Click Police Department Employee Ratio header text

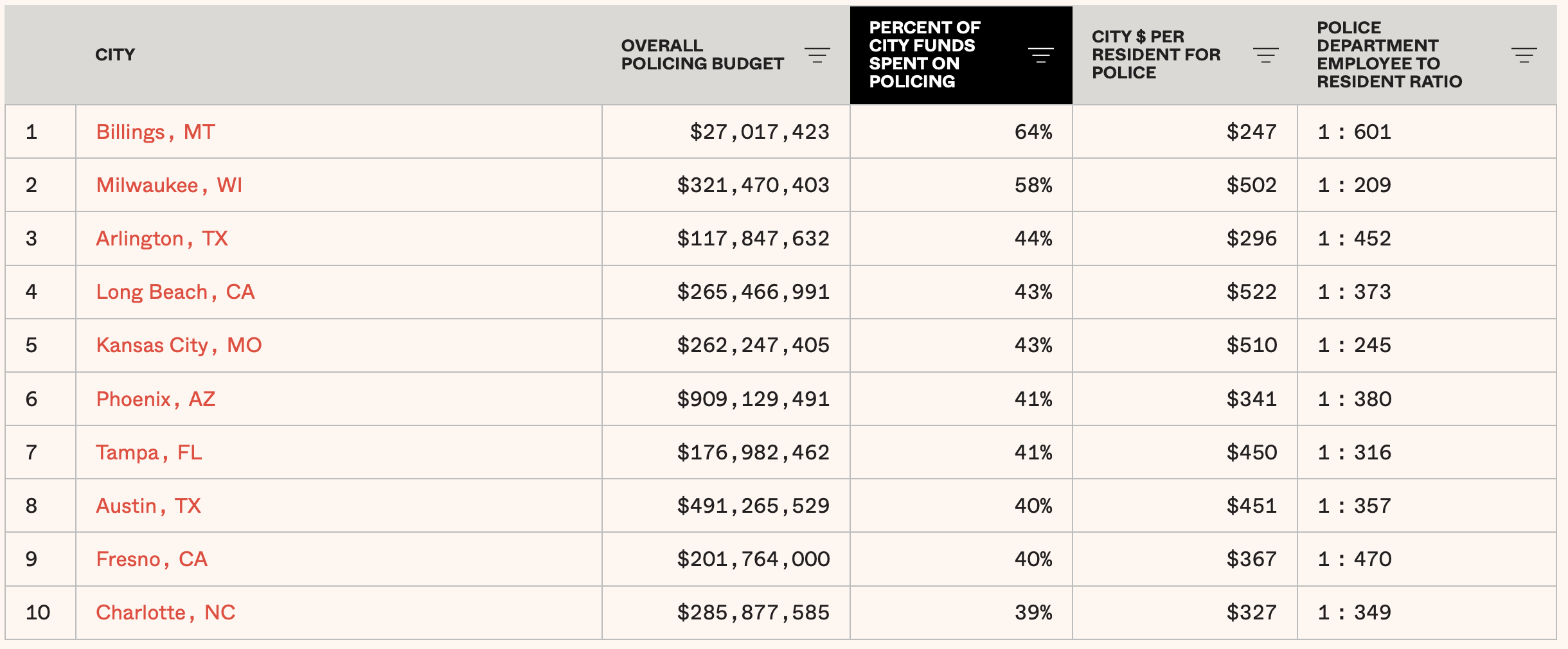pyautogui.click(x=1389, y=55)
